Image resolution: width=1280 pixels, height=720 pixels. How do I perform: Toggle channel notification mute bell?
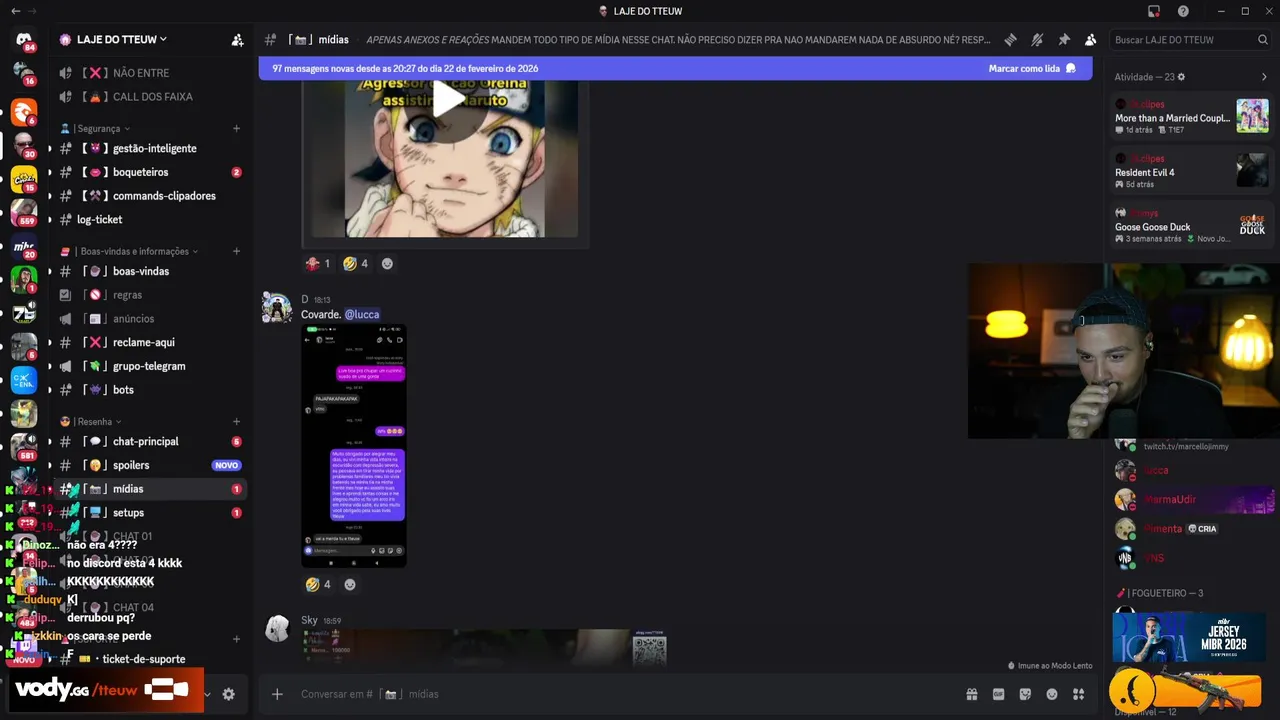click(1037, 40)
